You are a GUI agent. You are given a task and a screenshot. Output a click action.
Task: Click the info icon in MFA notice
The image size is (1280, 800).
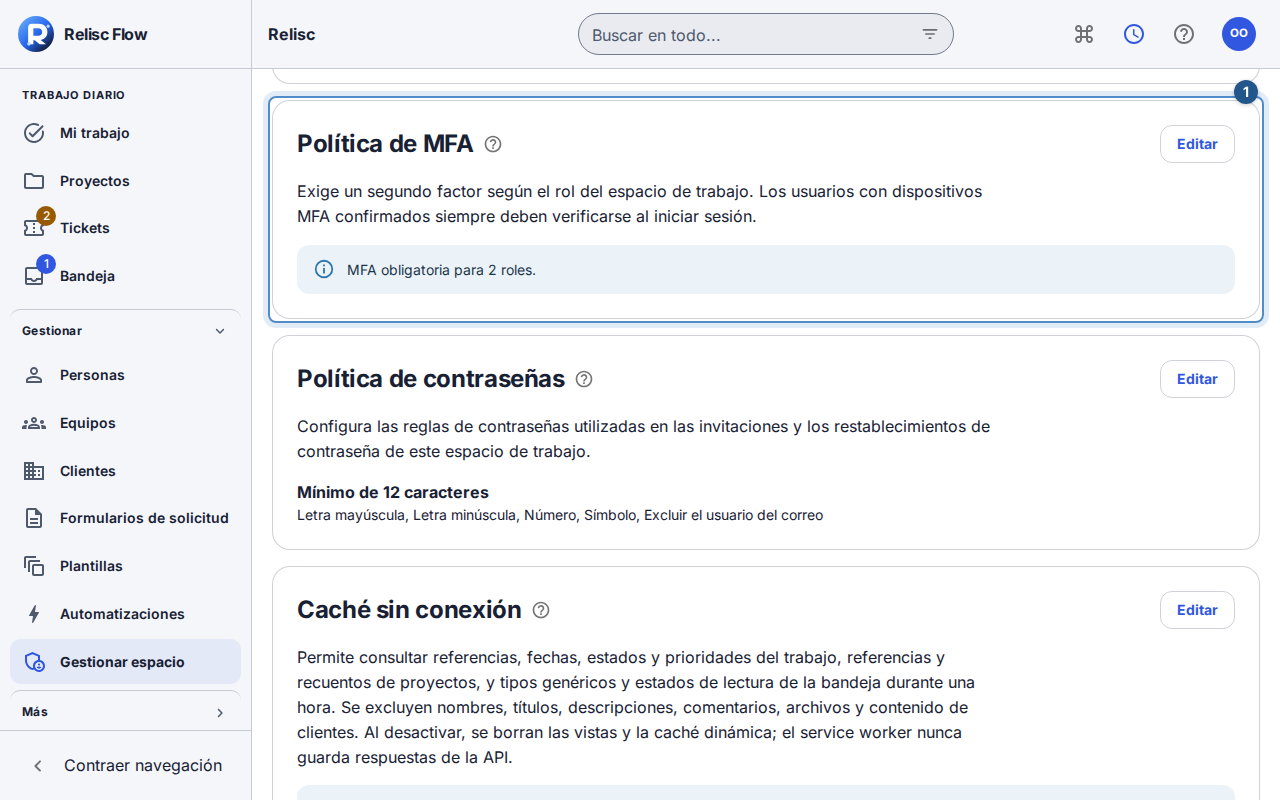point(324,269)
